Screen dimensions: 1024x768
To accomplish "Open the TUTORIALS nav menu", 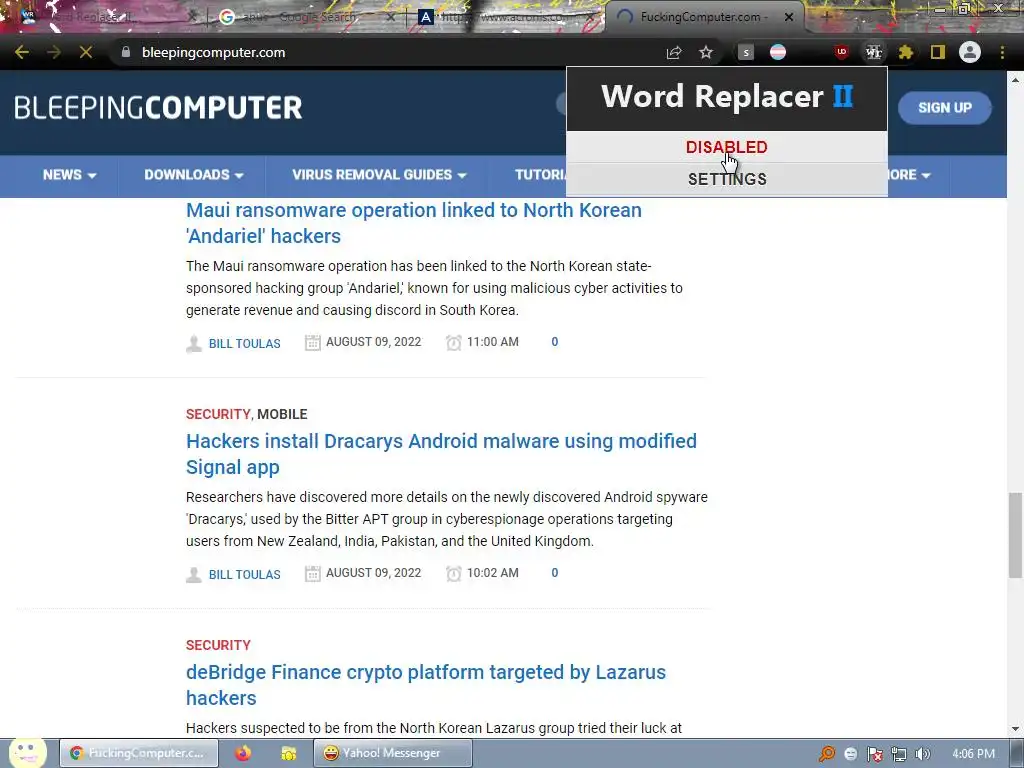I will [x=539, y=175].
